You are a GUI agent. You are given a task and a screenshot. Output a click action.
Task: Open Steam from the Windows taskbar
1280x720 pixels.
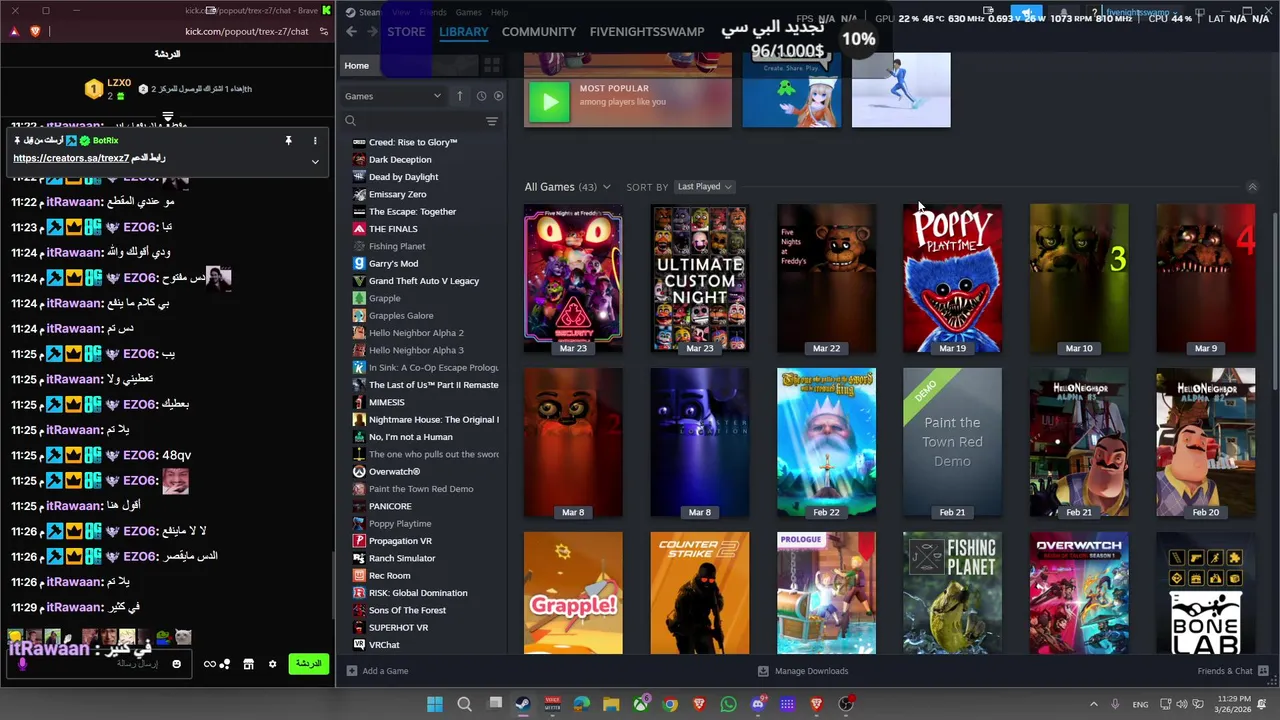523,704
